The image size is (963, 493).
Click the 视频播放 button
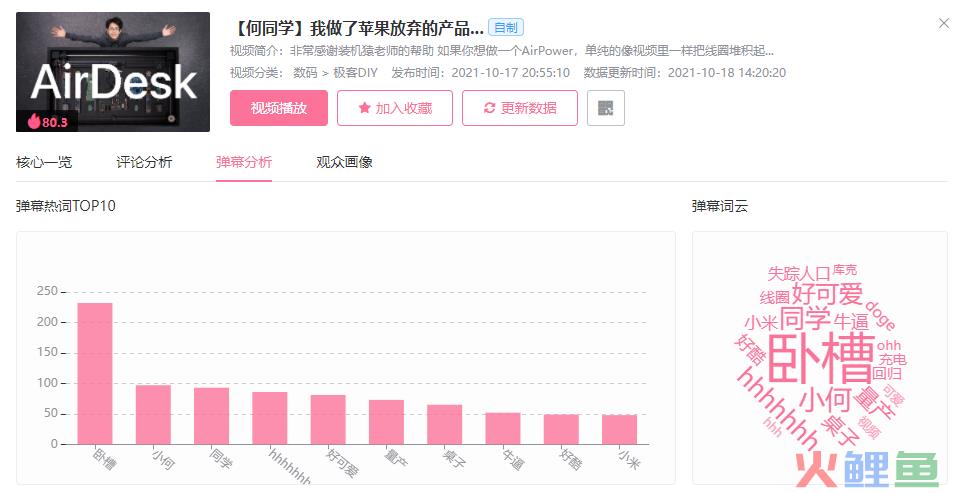pos(279,108)
